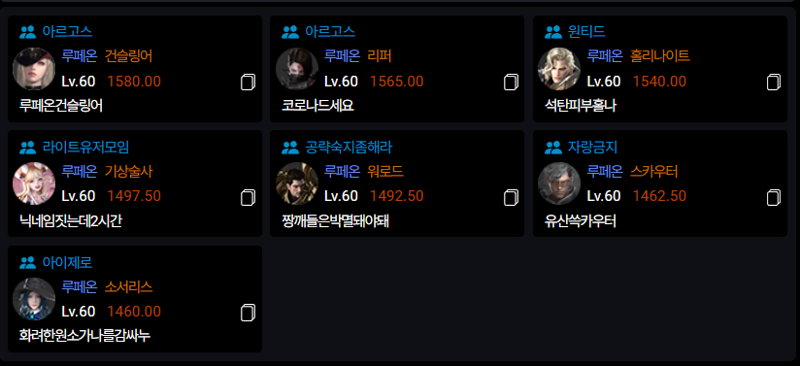Screen dimensions: 800x366
Task: Click the guild icon beside 라이트유저모임
Action: click(28, 148)
